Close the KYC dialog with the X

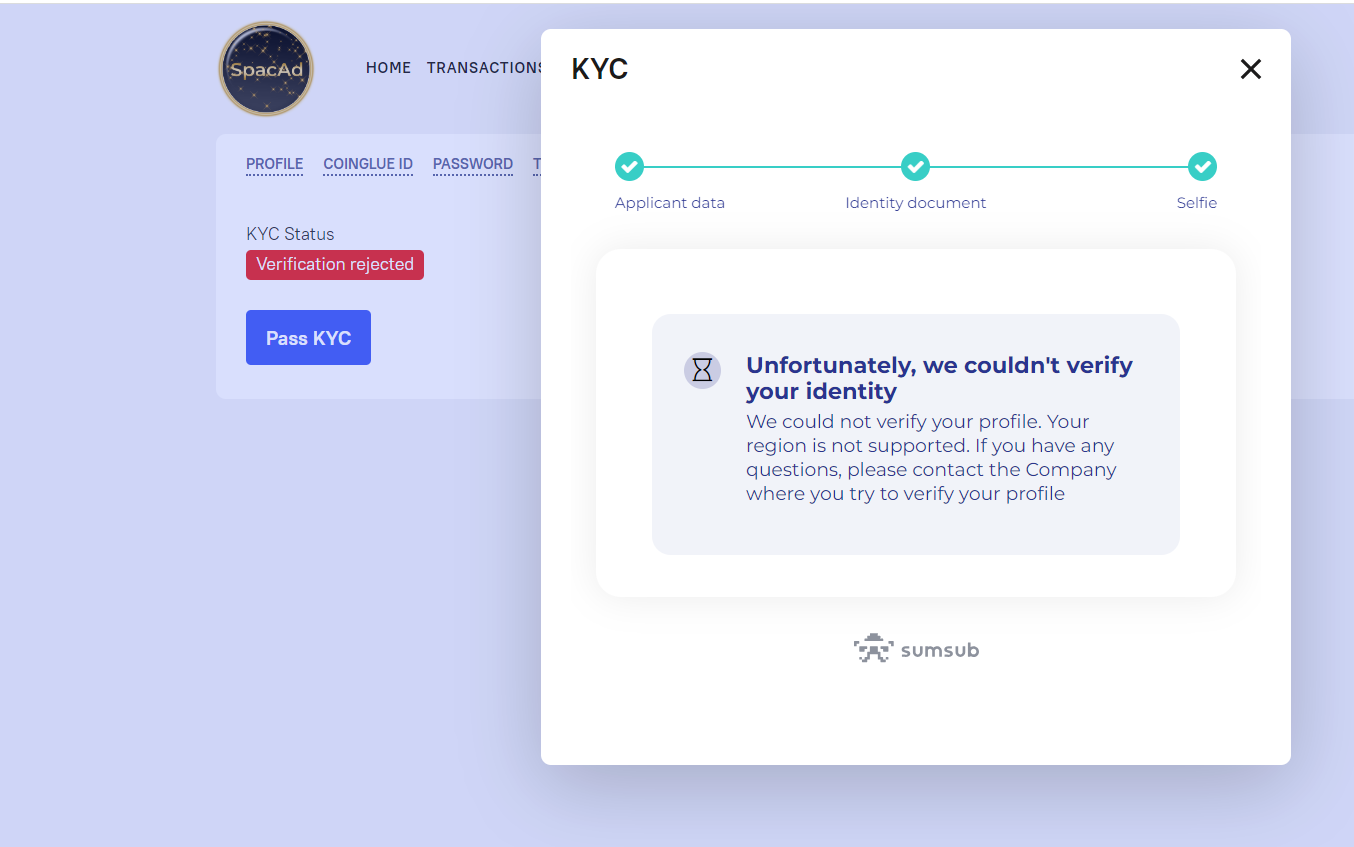(x=1251, y=69)
